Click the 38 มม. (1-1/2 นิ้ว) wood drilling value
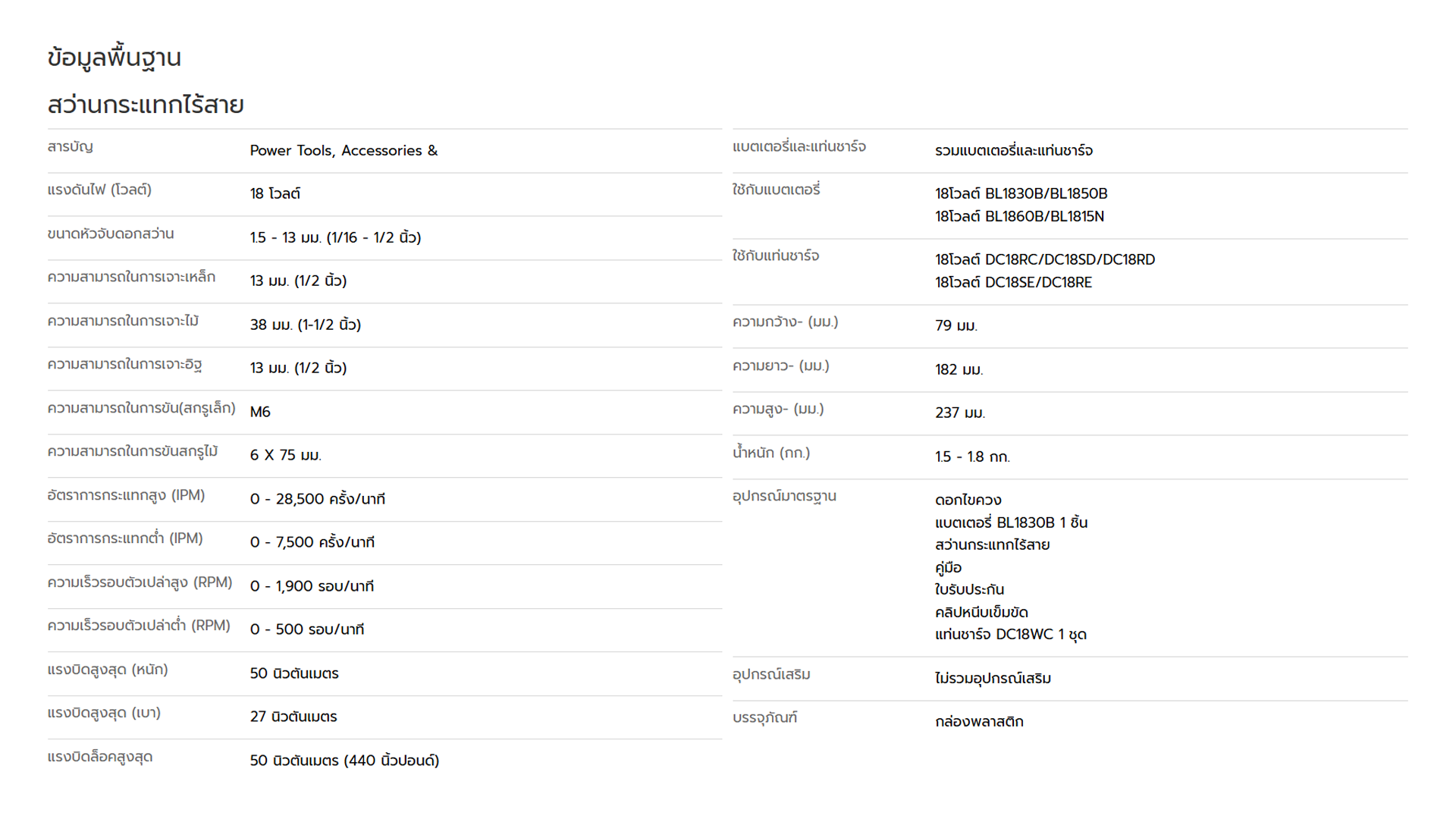Viewport: 1456px width, 819px height. point(306,325)
